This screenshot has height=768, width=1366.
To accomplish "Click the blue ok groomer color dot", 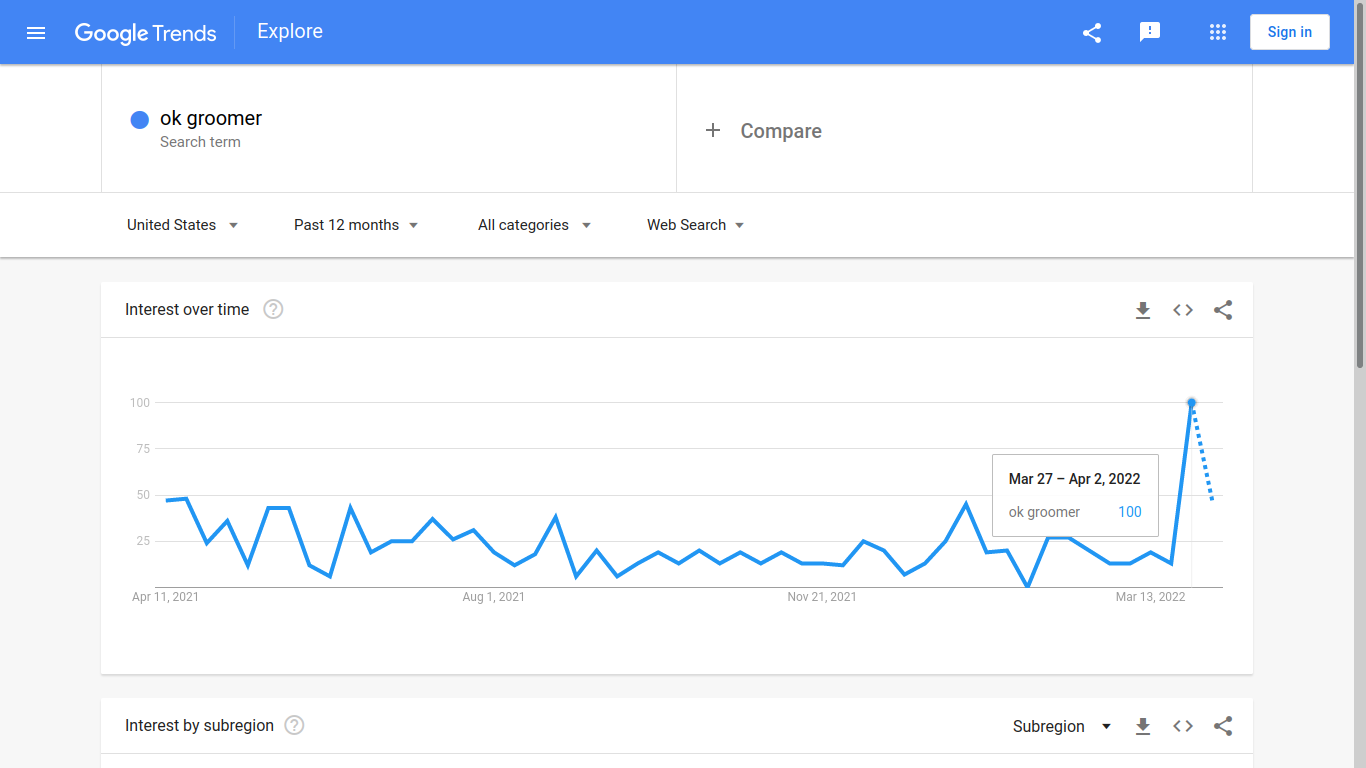I will click(140, 120).
